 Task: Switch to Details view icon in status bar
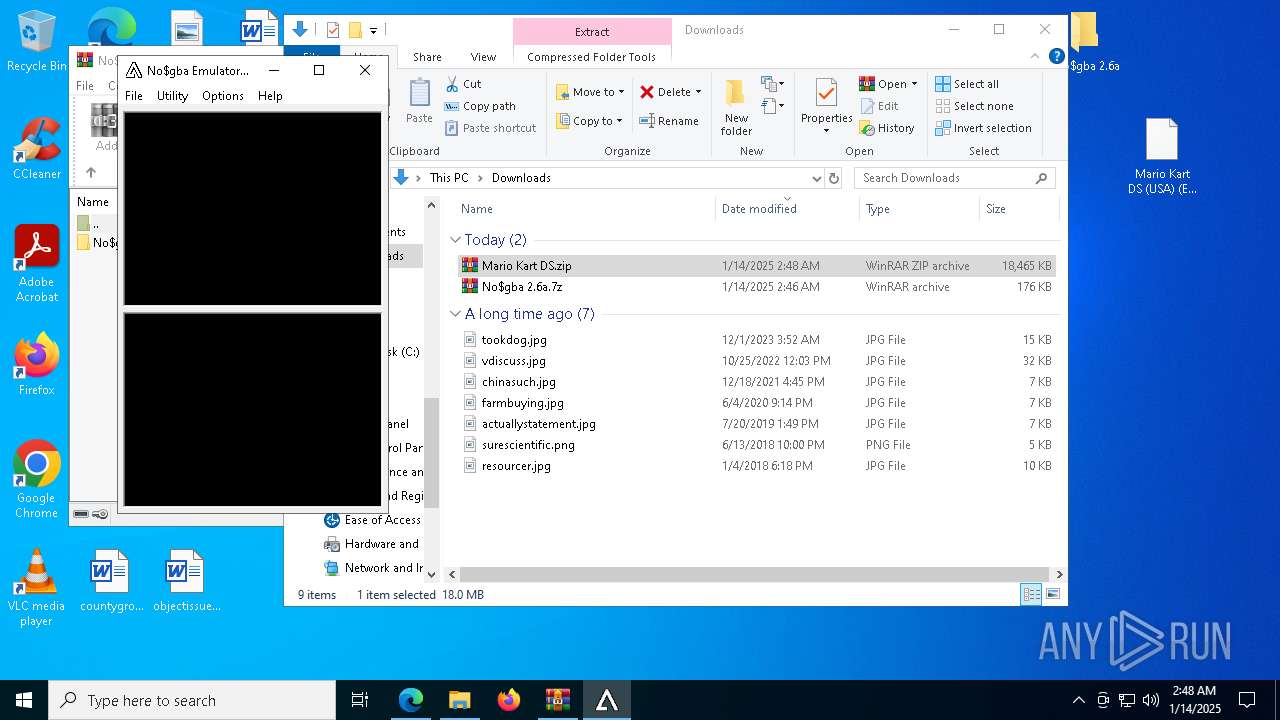pos(1031,595)
